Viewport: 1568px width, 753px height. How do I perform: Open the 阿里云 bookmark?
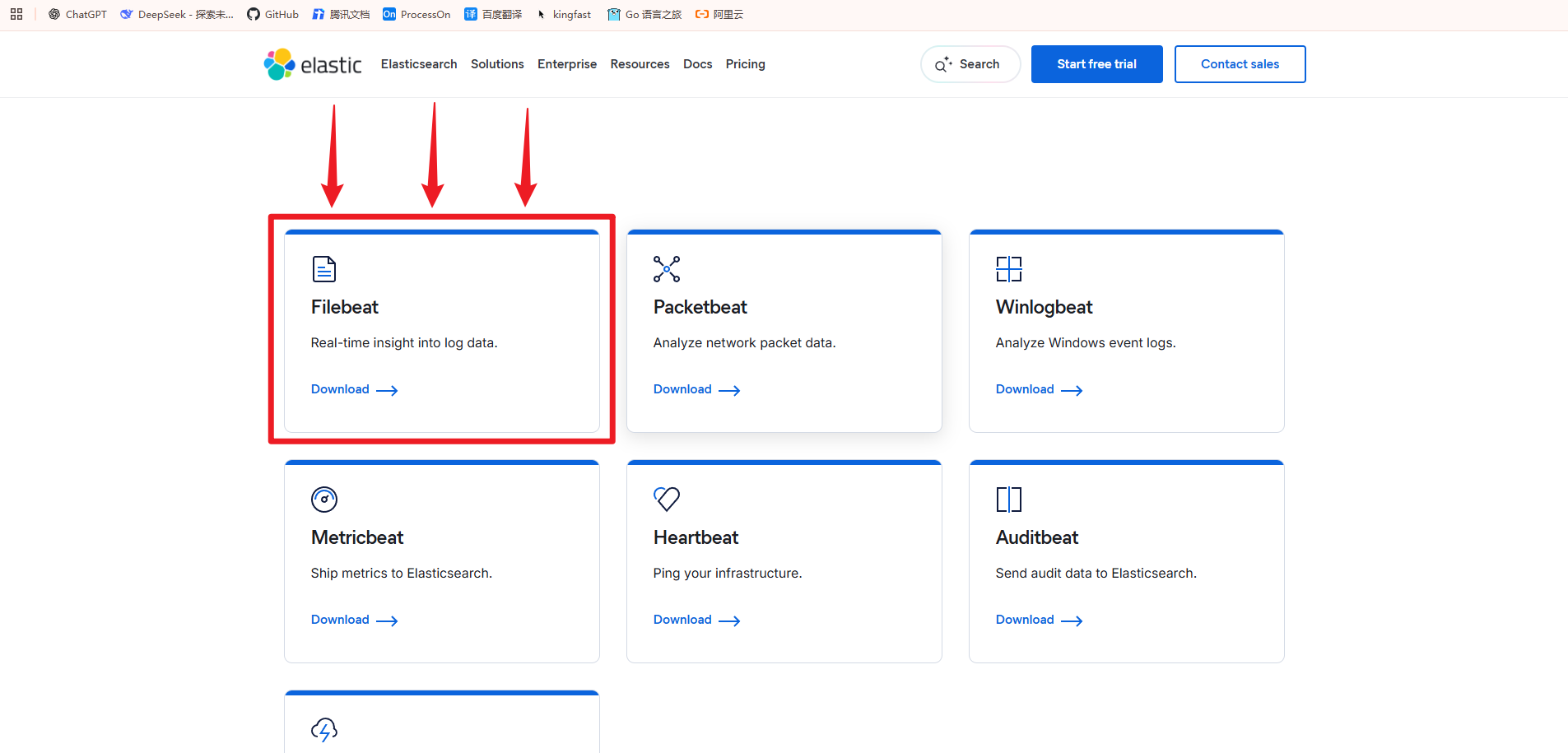pos(719,14)
